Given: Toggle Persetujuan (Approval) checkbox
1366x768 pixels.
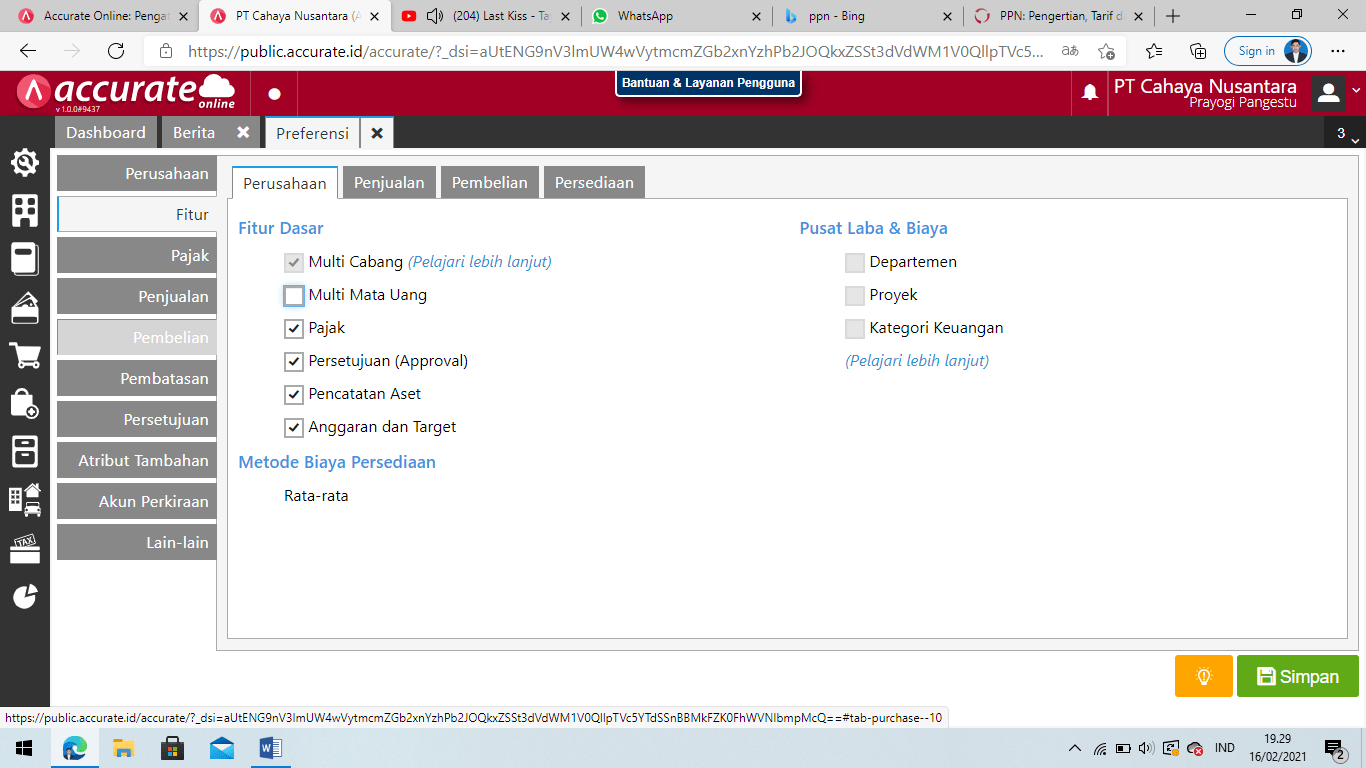Looking at the screenshot, I should [294, 362].
